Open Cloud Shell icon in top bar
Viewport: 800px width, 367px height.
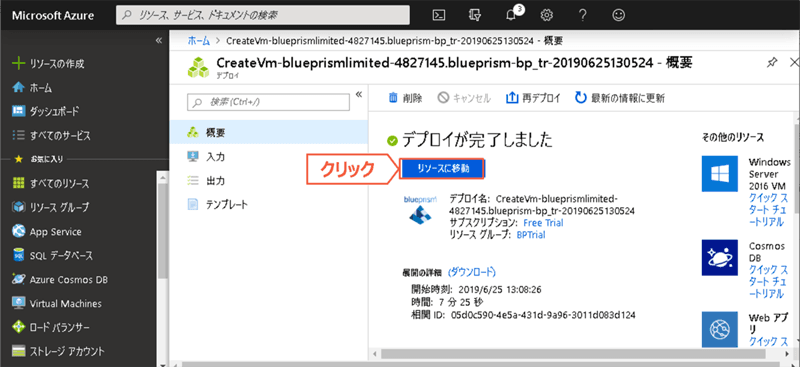[x=438, y=15]
